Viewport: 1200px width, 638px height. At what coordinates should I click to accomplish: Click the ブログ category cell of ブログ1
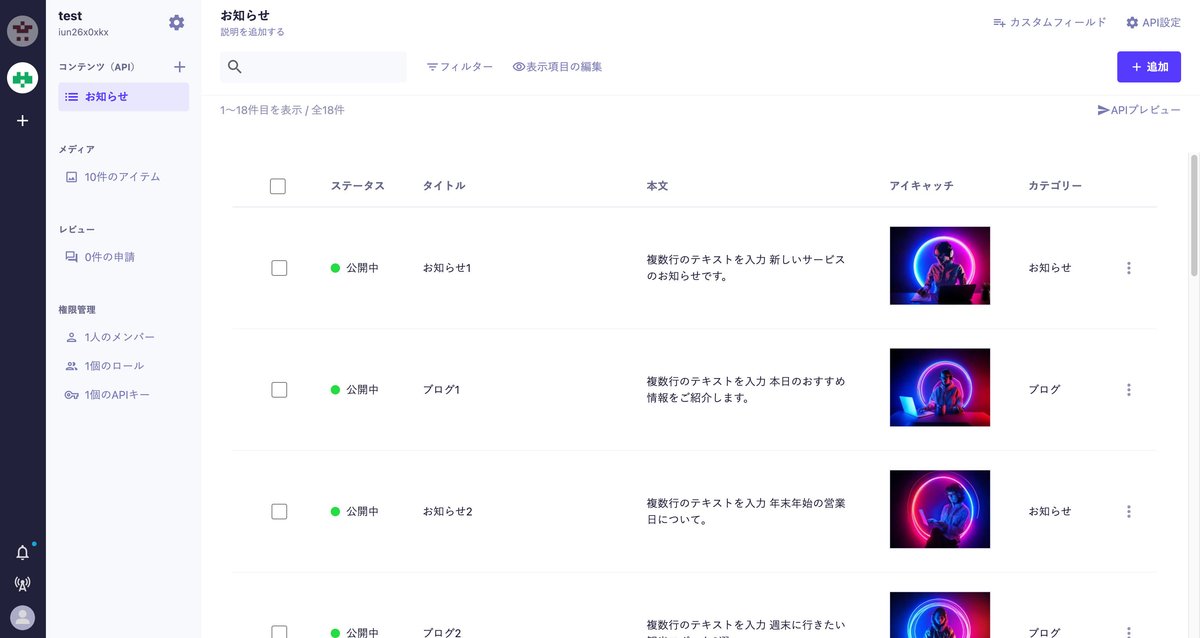[x=1044, y=390]
